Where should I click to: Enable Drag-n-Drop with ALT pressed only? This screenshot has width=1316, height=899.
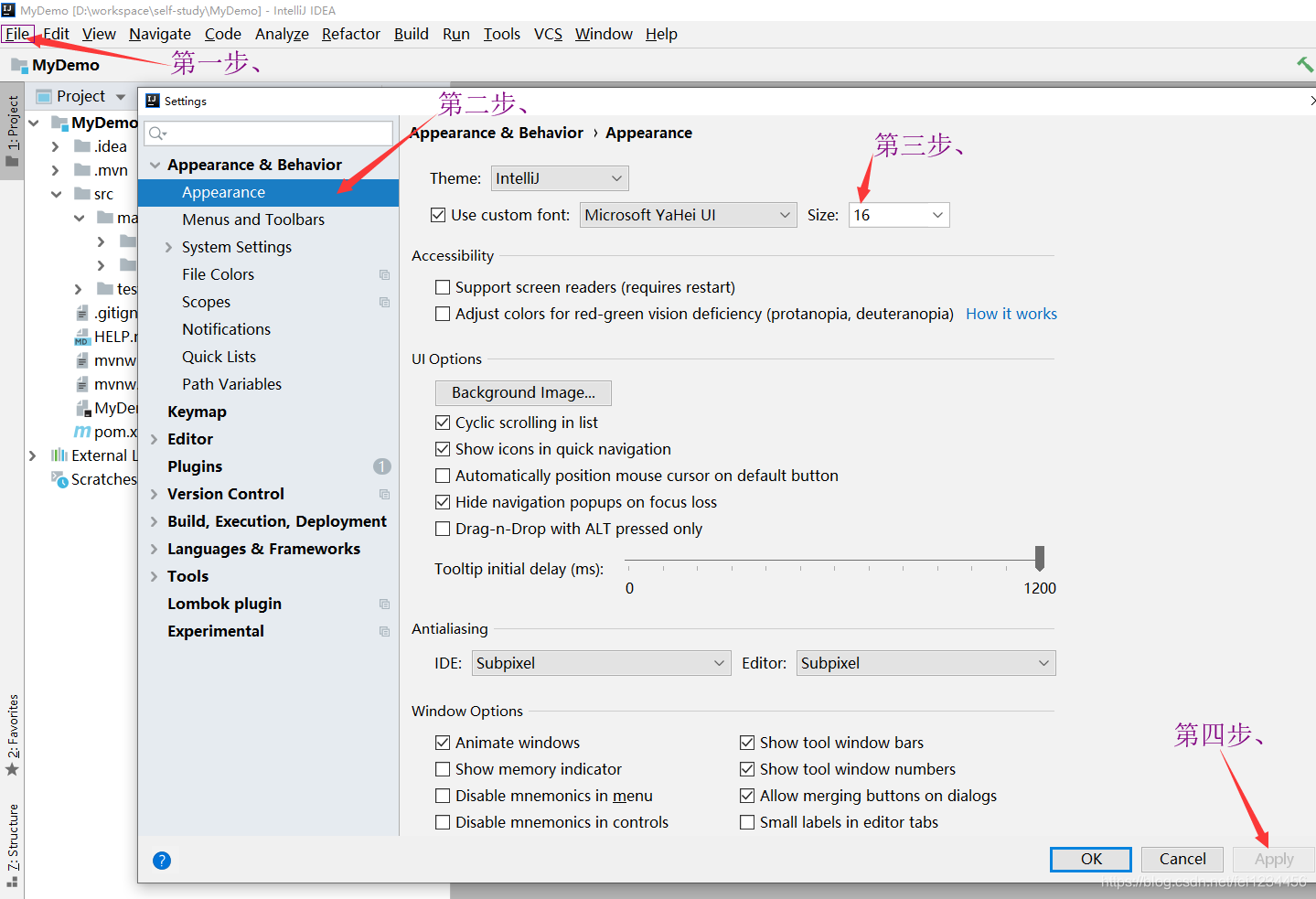click(x=443, y=529)
